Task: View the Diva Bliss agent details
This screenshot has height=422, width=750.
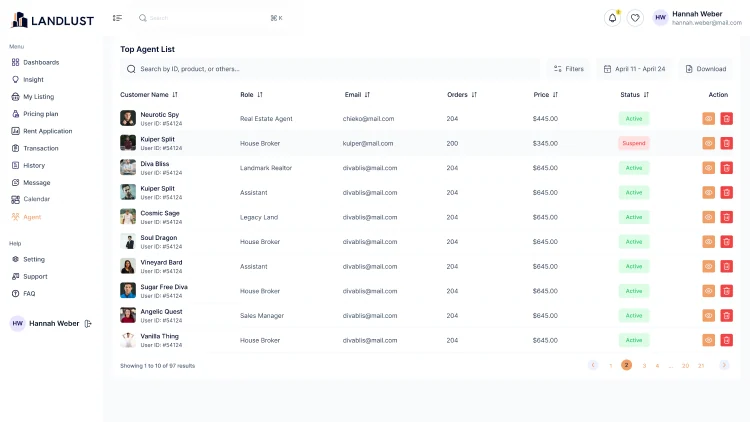Action: (708, 168)
